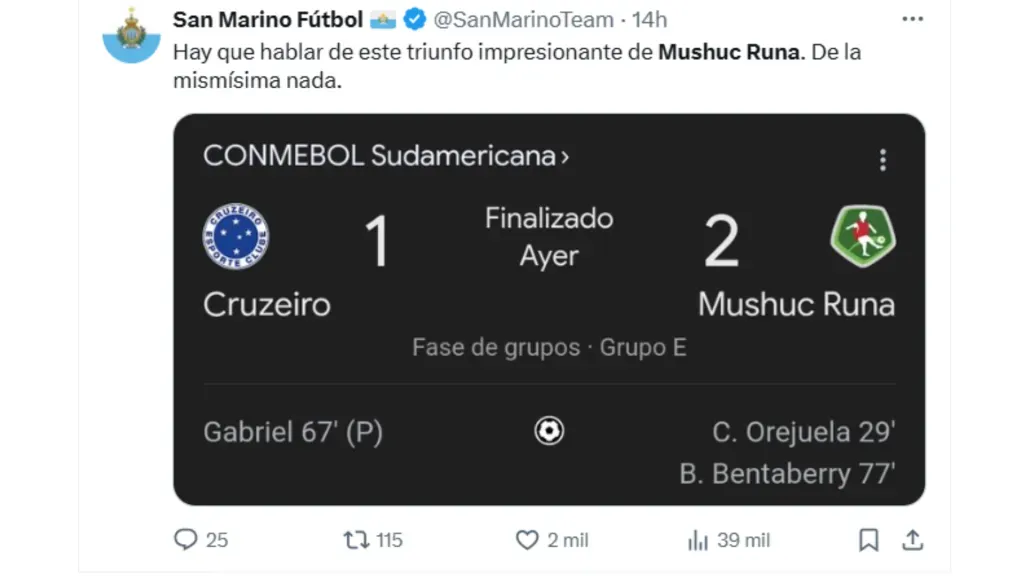Click the share upload icon
Image resolution: width=1024 pixels, height=576 pixels.
point(912,540)
